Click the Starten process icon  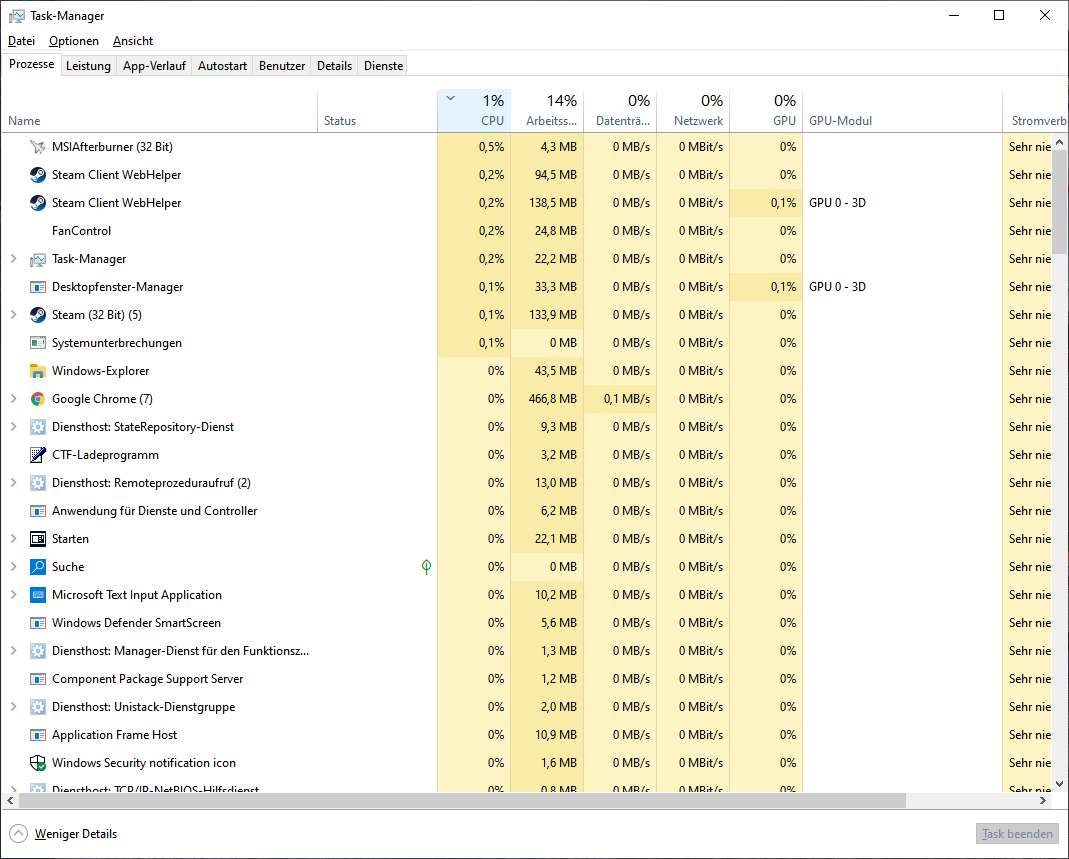37,539
